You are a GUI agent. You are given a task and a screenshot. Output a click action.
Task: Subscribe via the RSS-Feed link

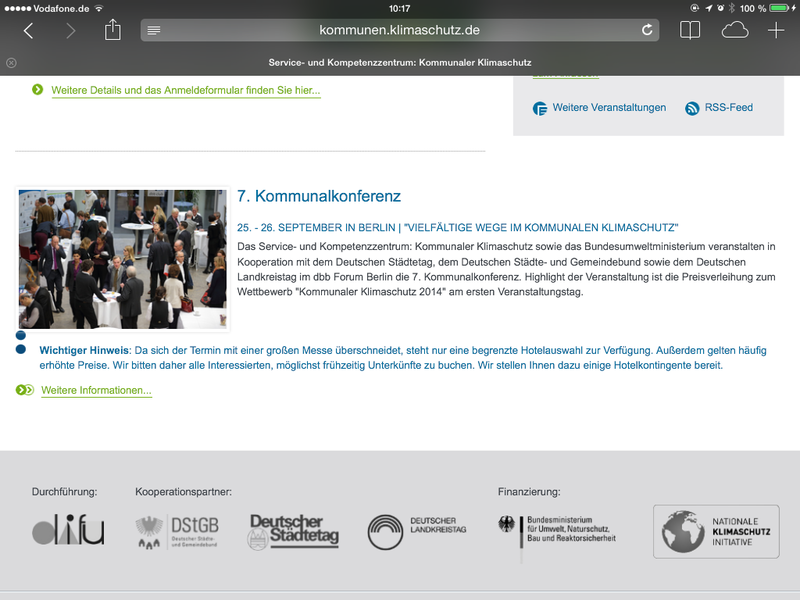729,108
